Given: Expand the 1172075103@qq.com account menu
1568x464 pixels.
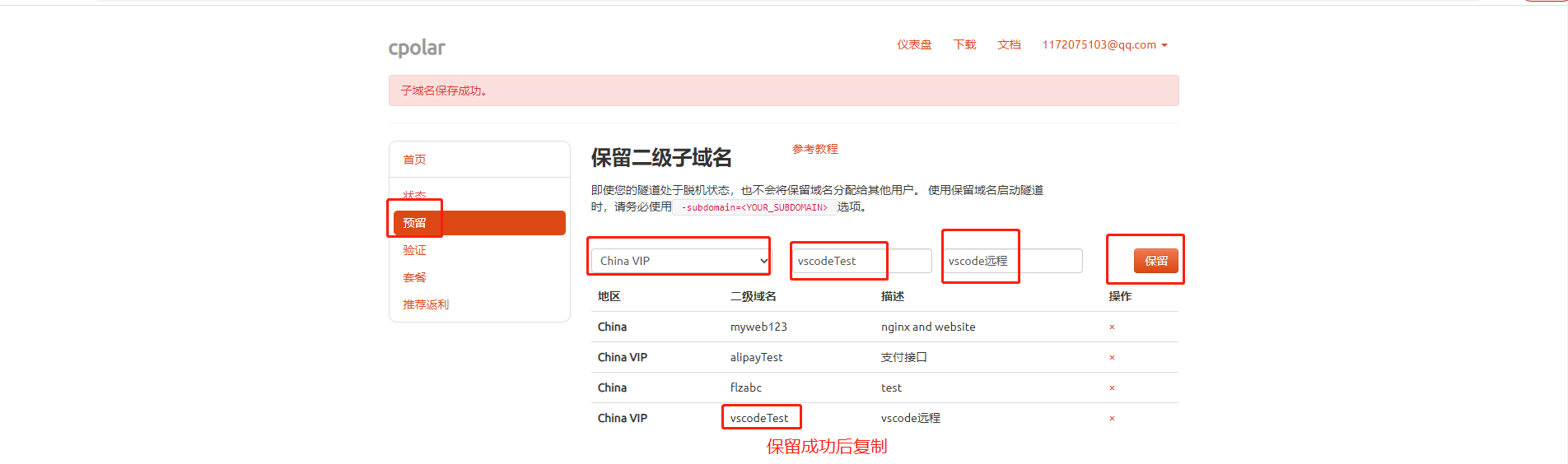Looking at the screenshot, I should (1104, 44).
